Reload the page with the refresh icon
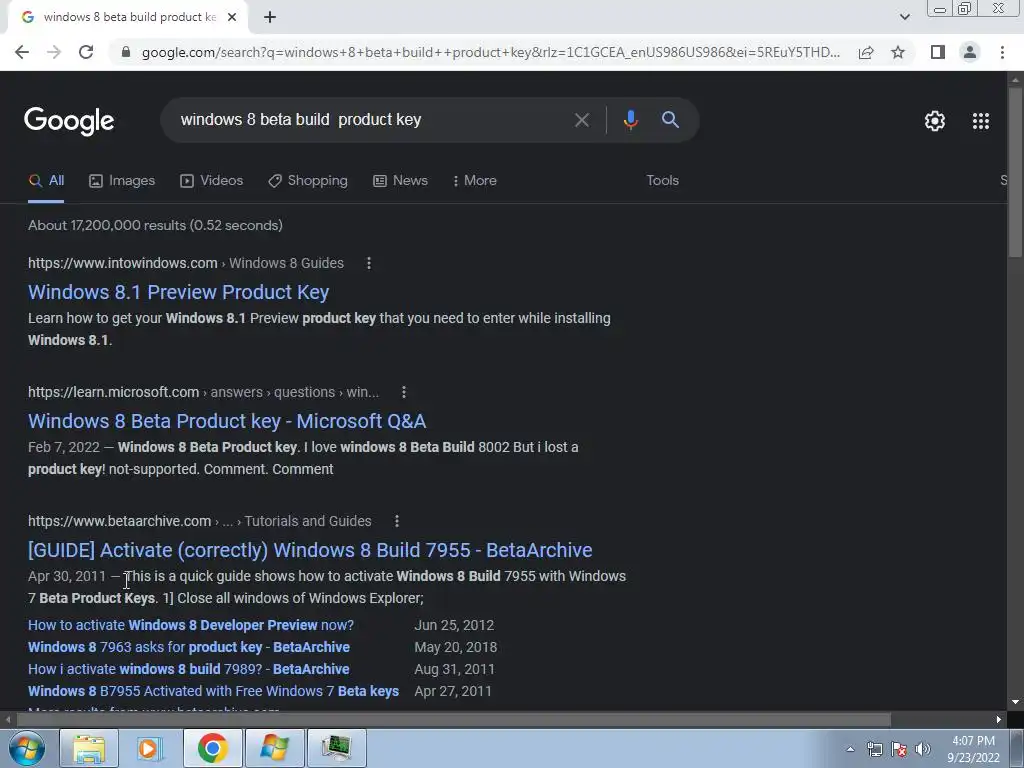 [x=86, y=52]
